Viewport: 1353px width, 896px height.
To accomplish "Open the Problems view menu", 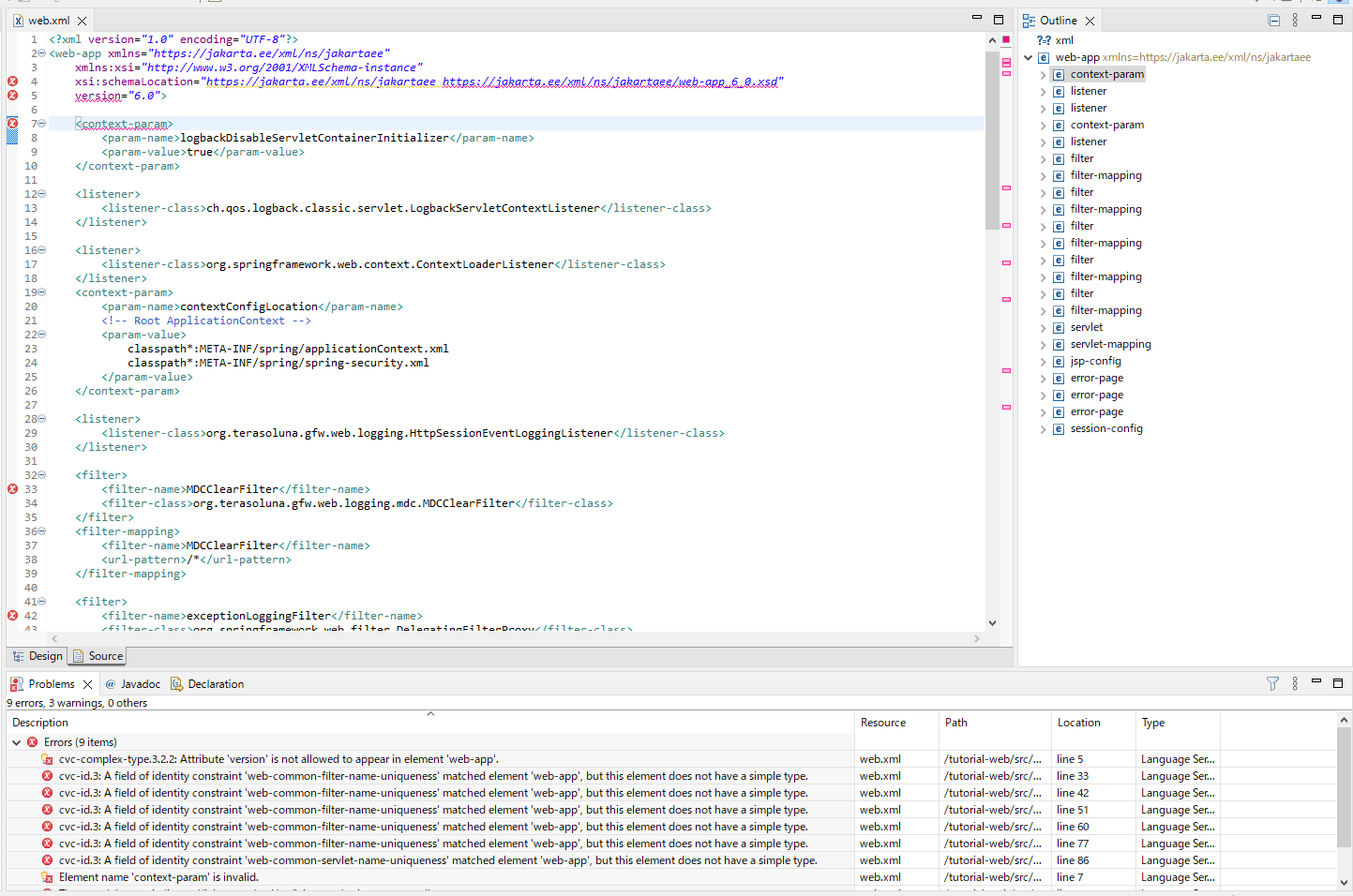I will (1295, 684).
